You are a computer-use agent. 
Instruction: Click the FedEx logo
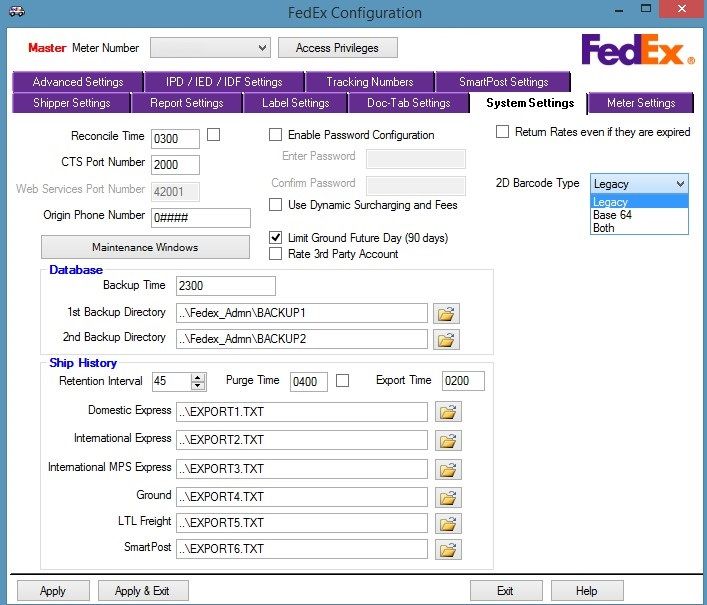click(x=638, y=50)
